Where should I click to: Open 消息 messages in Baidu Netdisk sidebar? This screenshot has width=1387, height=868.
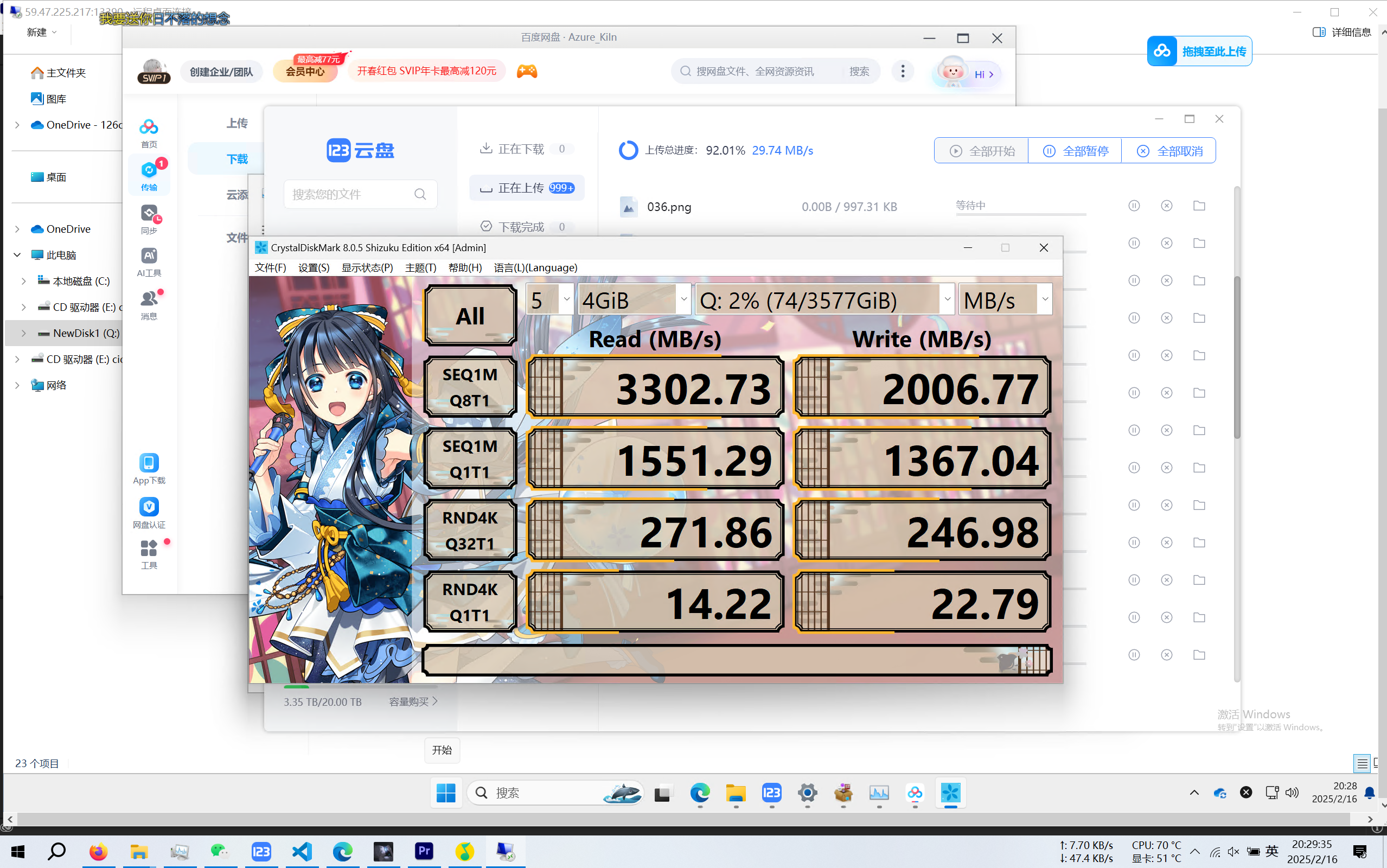point(149,305)
